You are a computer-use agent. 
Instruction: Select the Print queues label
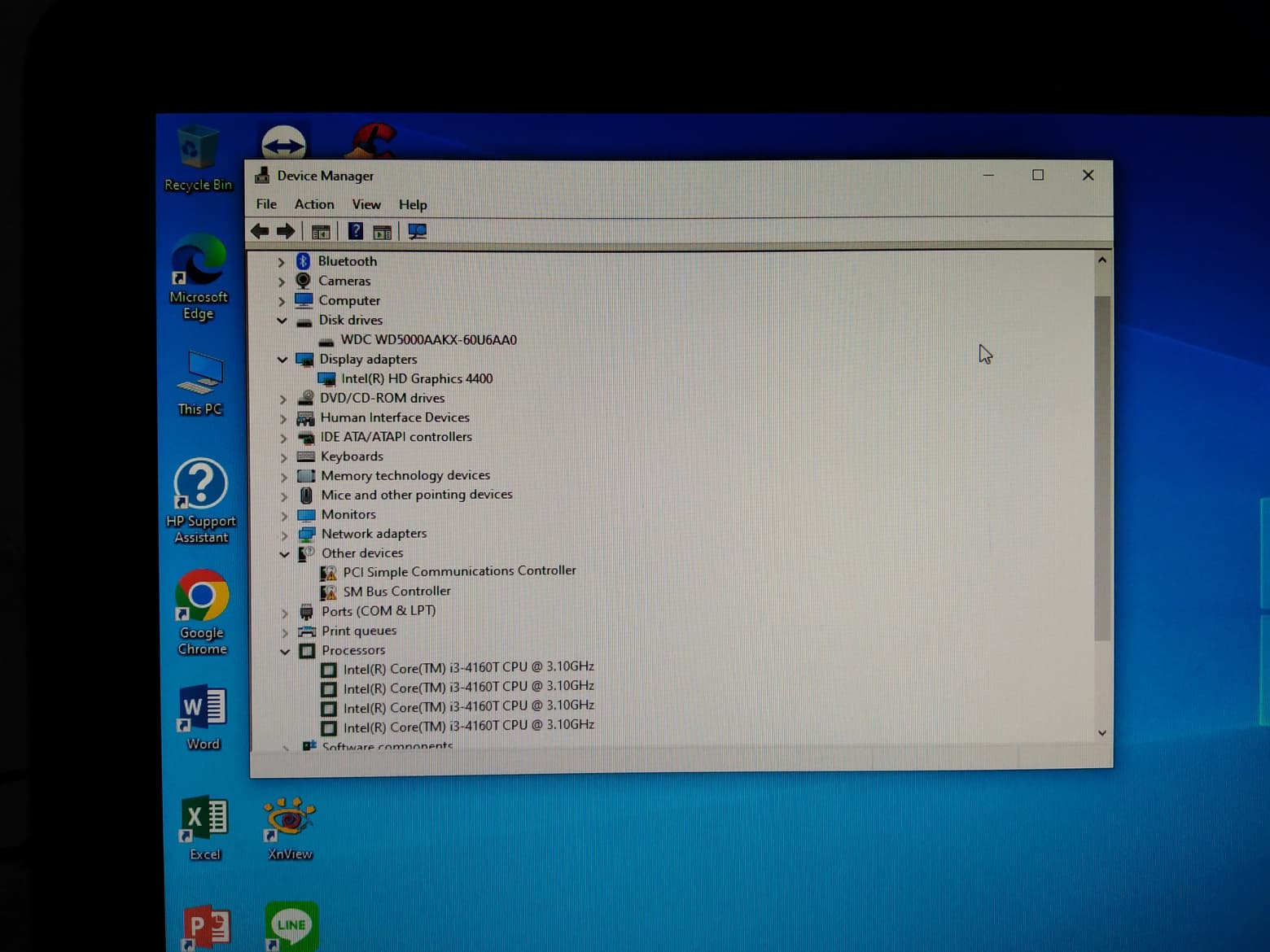click(359, 631)
